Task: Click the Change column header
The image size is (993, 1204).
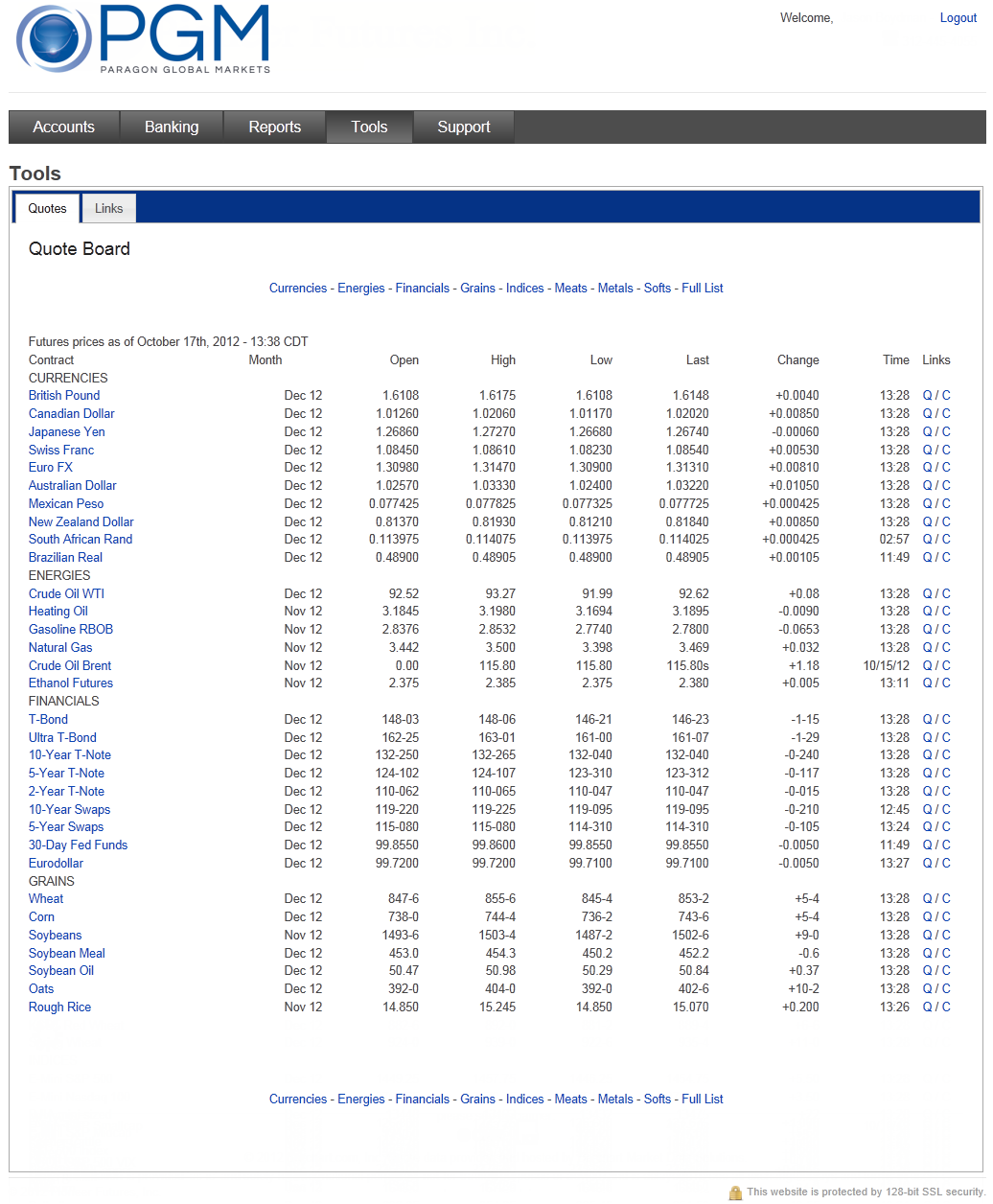Action: 798,360
